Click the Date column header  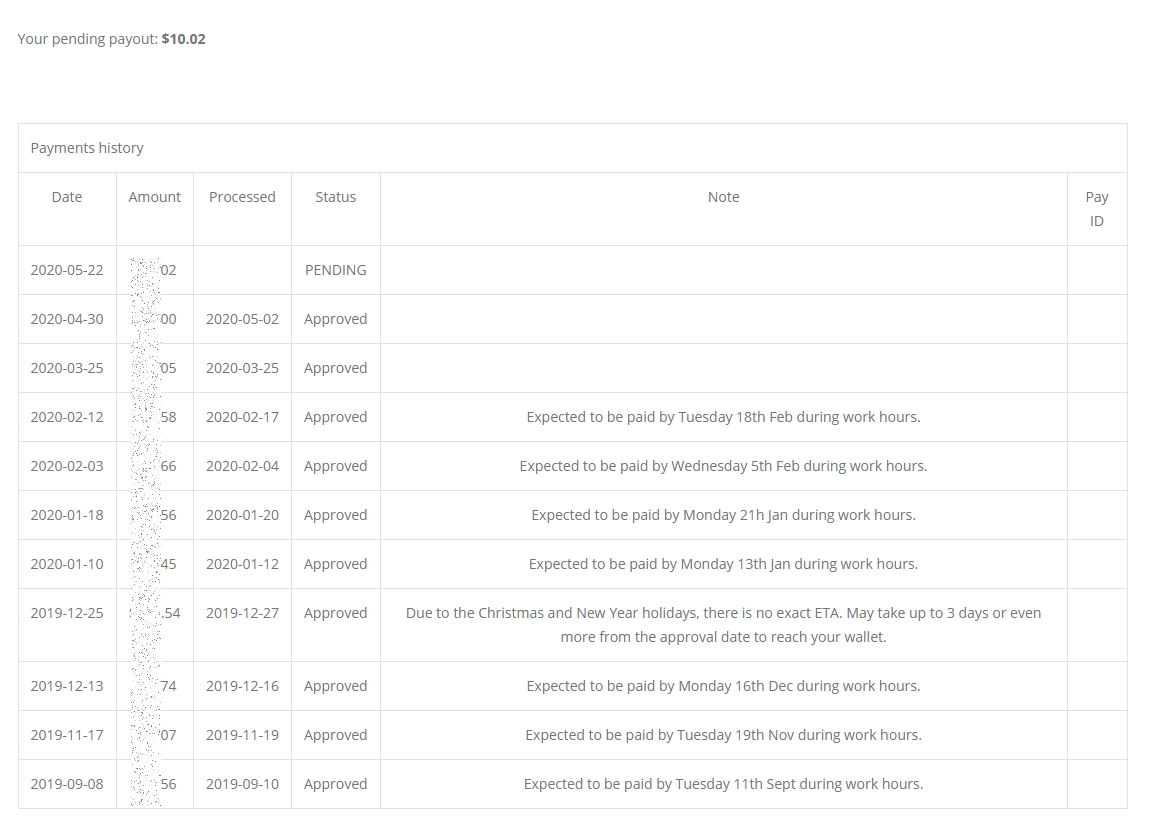(x=67, y=197)
